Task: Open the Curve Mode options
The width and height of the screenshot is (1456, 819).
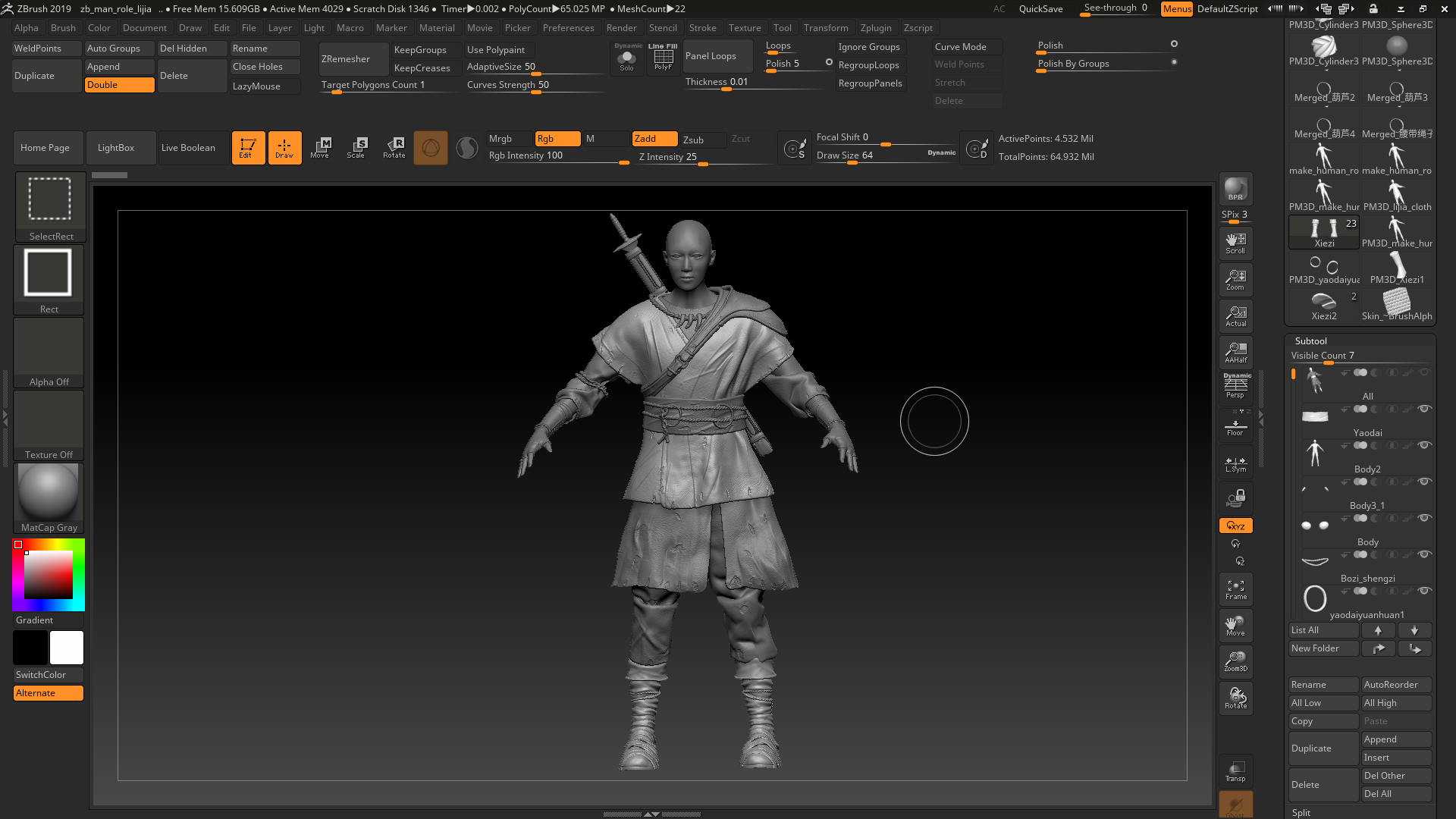Action: tap(967, 47)
